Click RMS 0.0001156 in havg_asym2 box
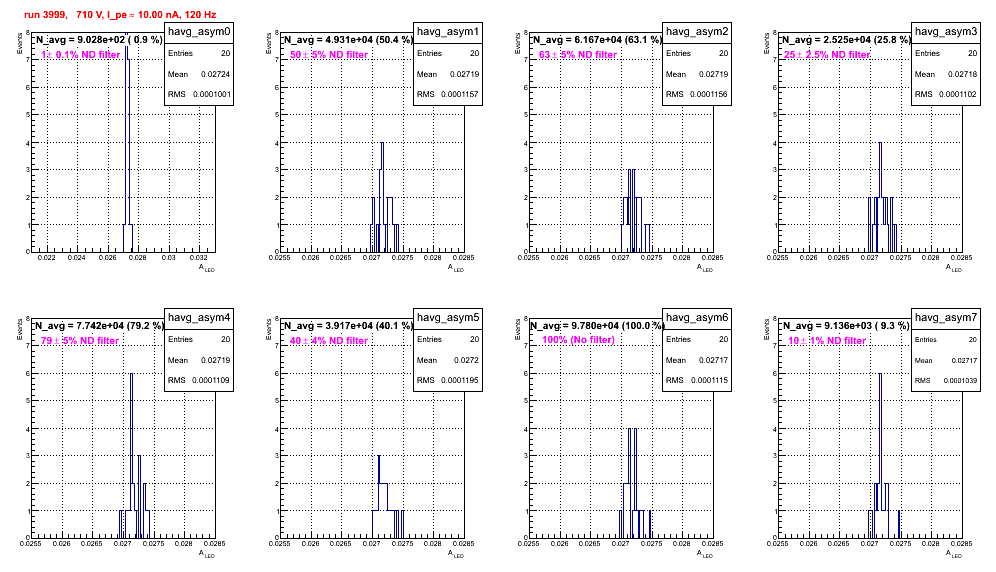This screenshot has height=572, width=996. pos(697,94)
